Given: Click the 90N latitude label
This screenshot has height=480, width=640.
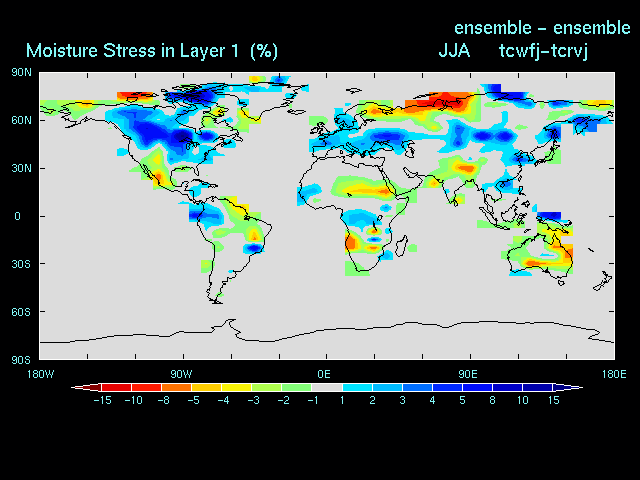Looking at the screenshot, I should pyautogui.click(x=21, y=73).
